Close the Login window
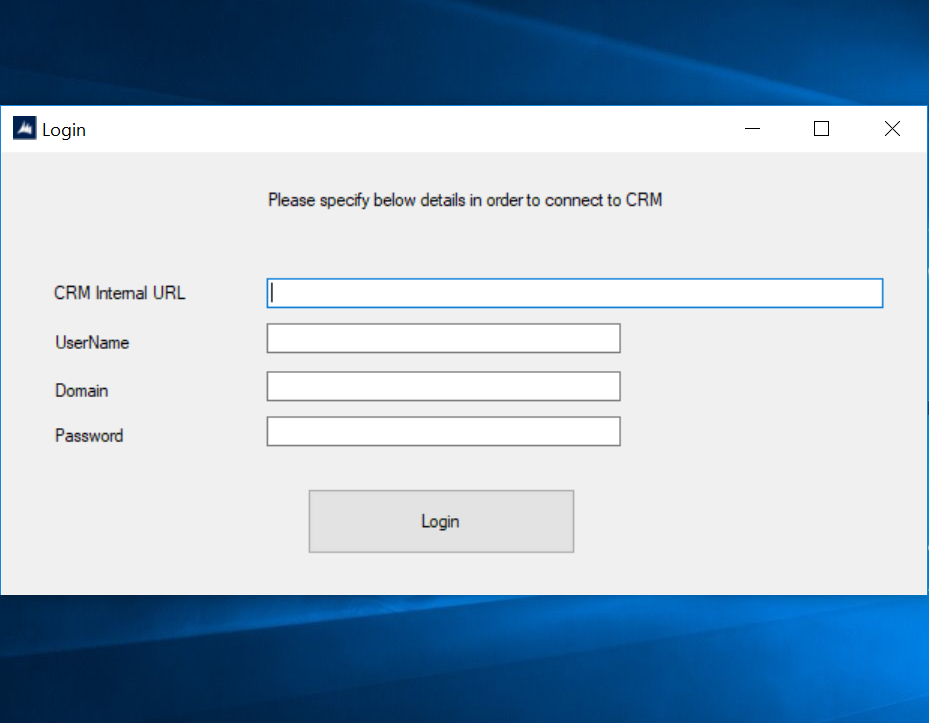929x723 pixels. (891, 128)
